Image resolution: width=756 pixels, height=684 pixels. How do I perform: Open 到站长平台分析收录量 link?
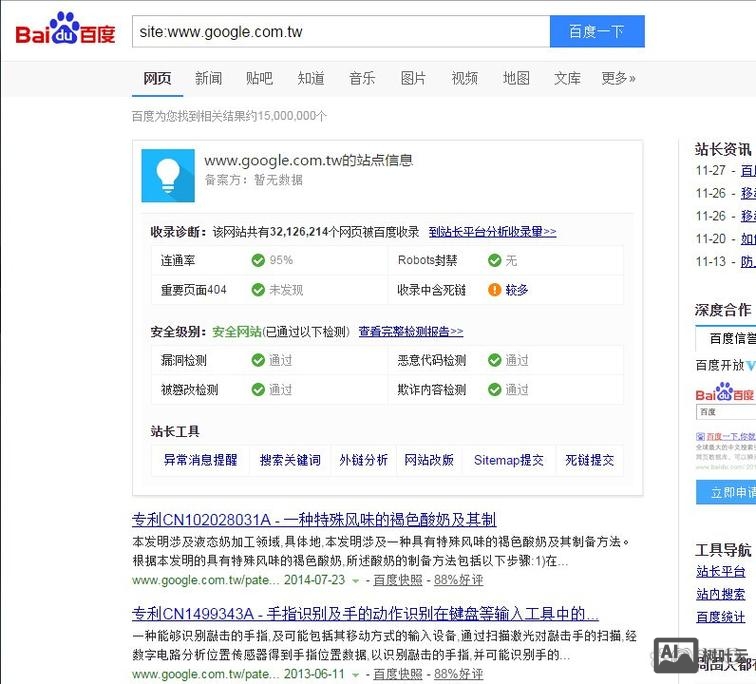[x=492, y=232]
